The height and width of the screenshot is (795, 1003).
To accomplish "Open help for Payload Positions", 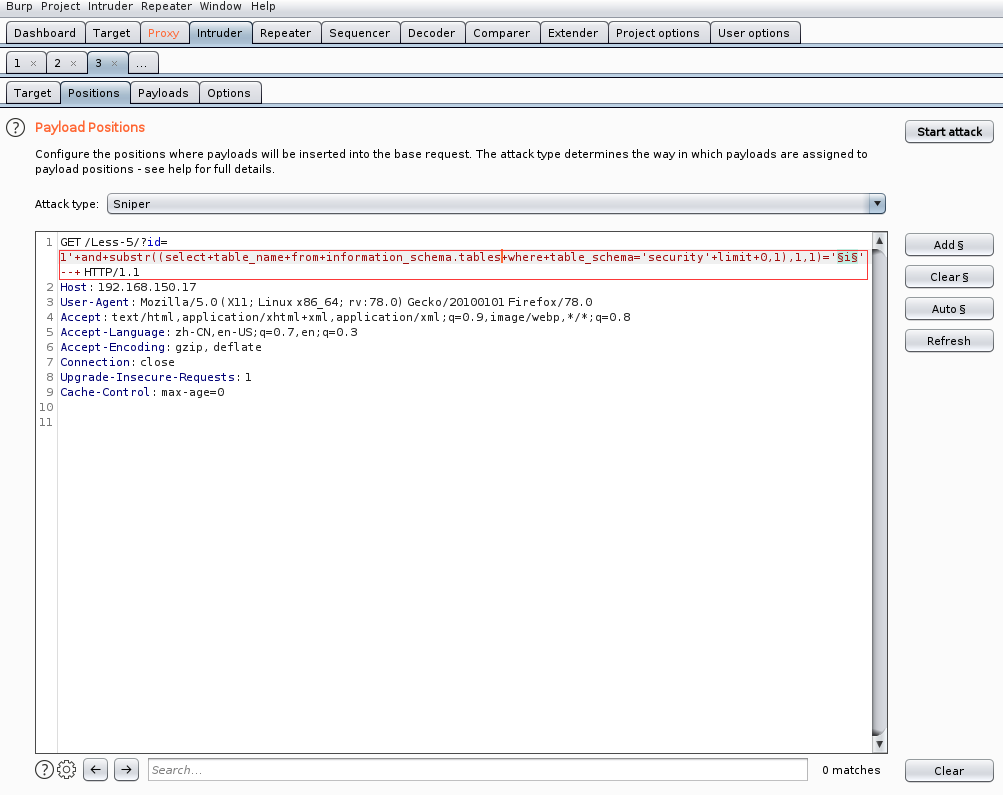I will pos(15,128).
